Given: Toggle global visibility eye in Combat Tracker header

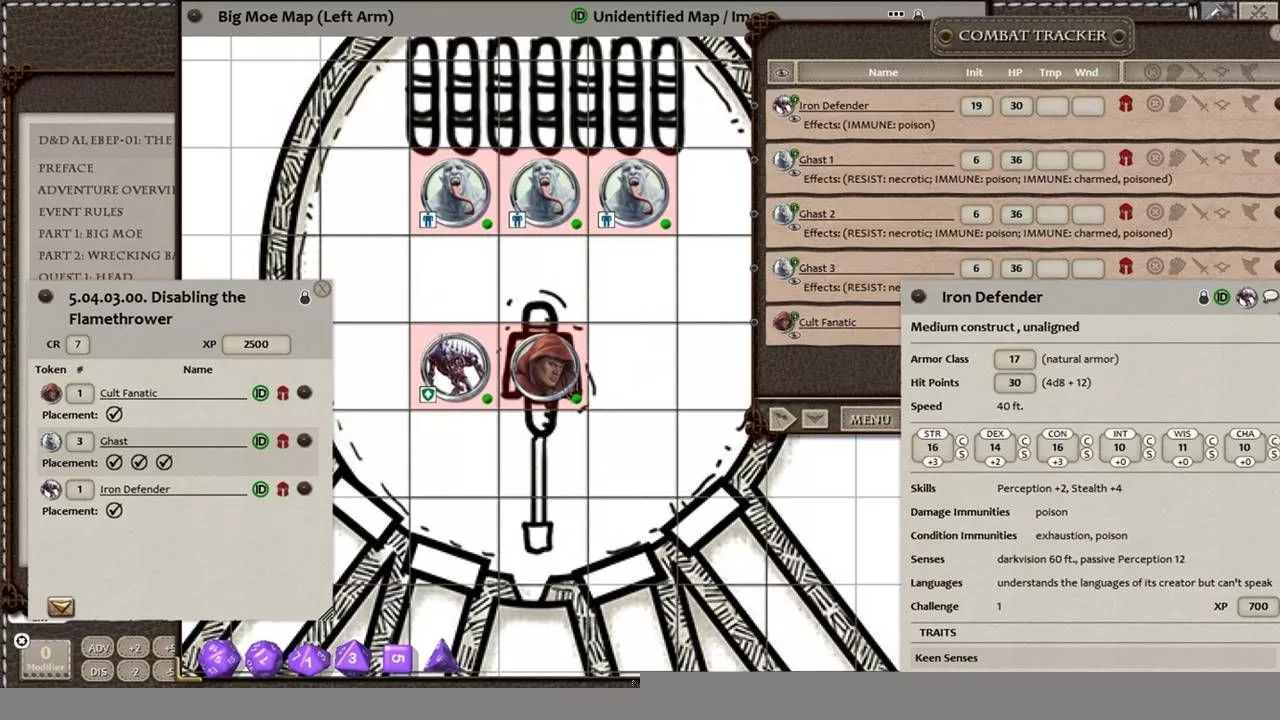Looking at the screenshot, I should (x=782, y=72).
